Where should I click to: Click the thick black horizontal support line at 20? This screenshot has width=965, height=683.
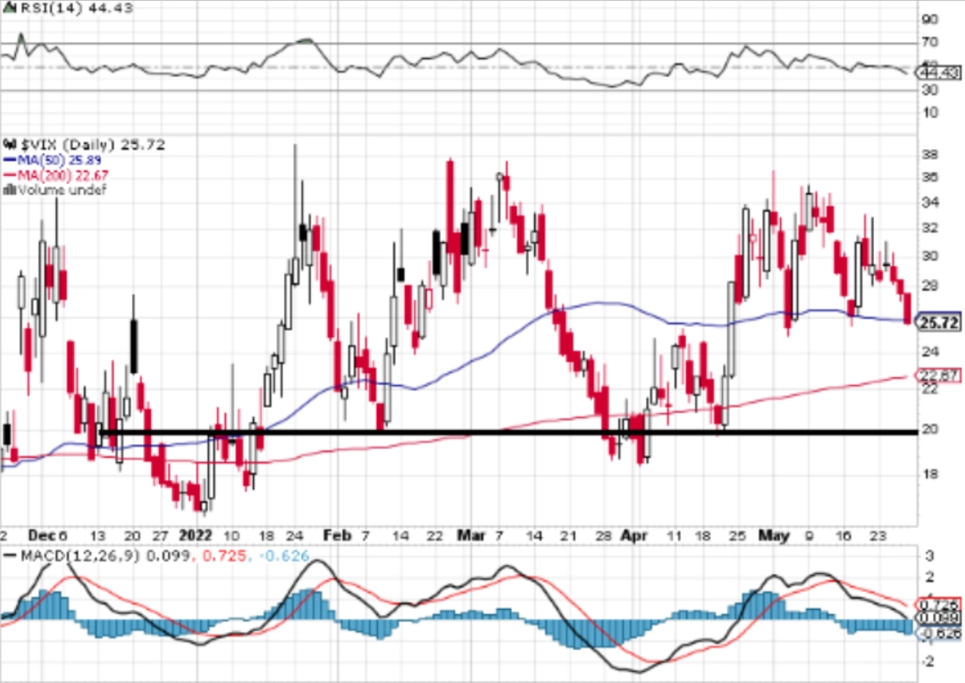point(508,433)
